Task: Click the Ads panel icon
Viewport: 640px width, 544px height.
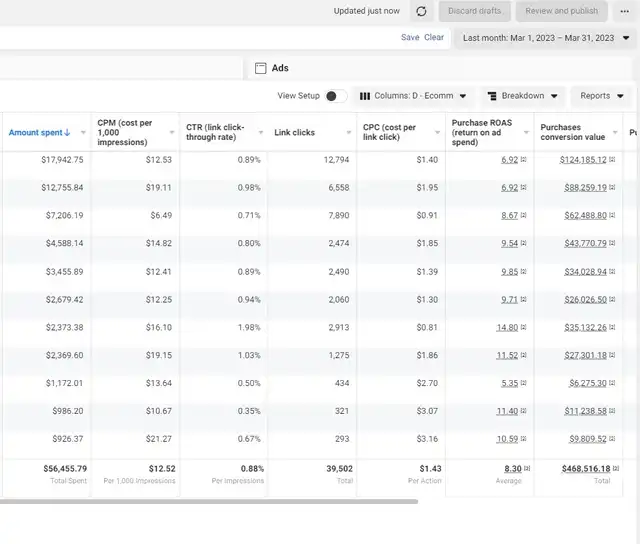Action: coord(260,68)
